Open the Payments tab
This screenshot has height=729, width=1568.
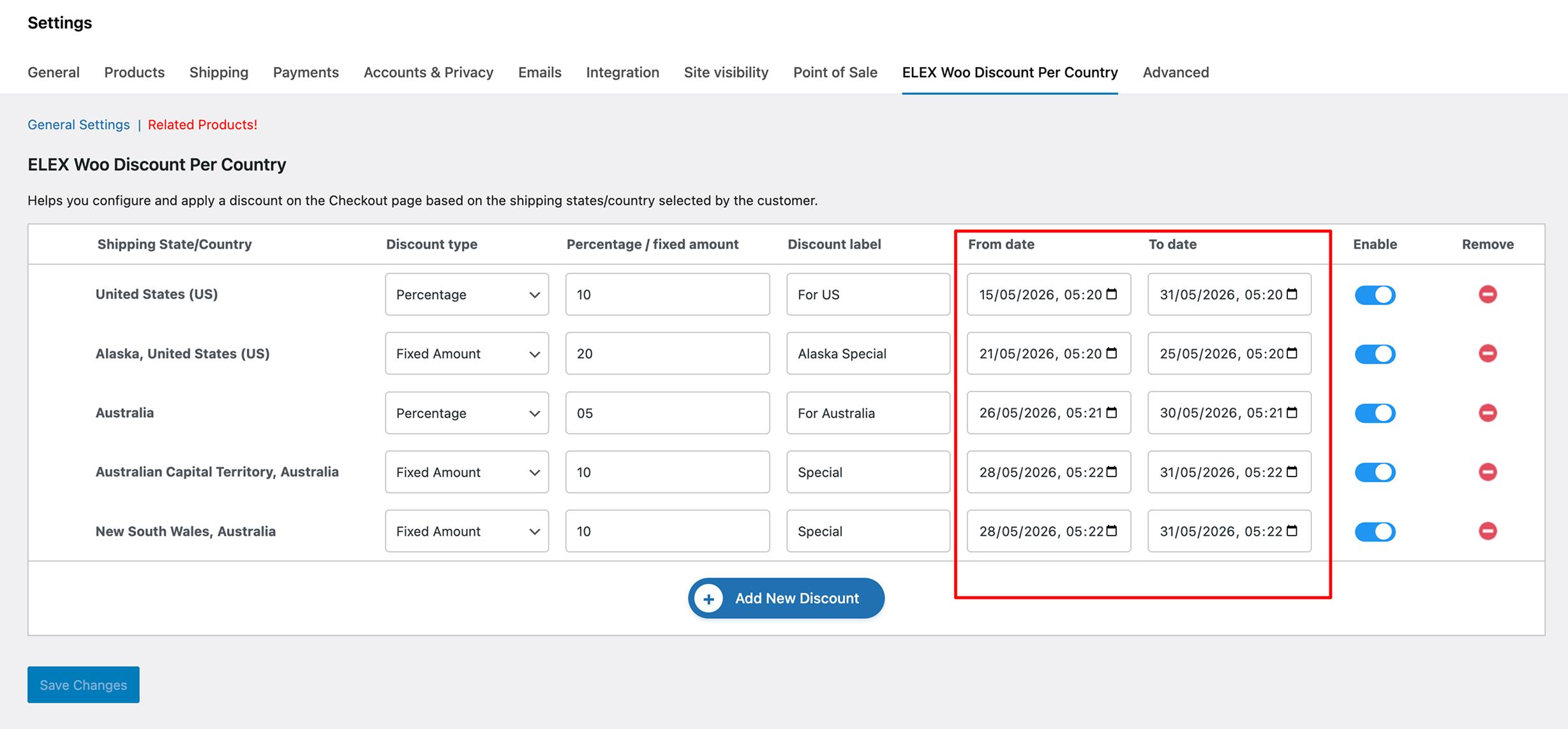point(306,72)
